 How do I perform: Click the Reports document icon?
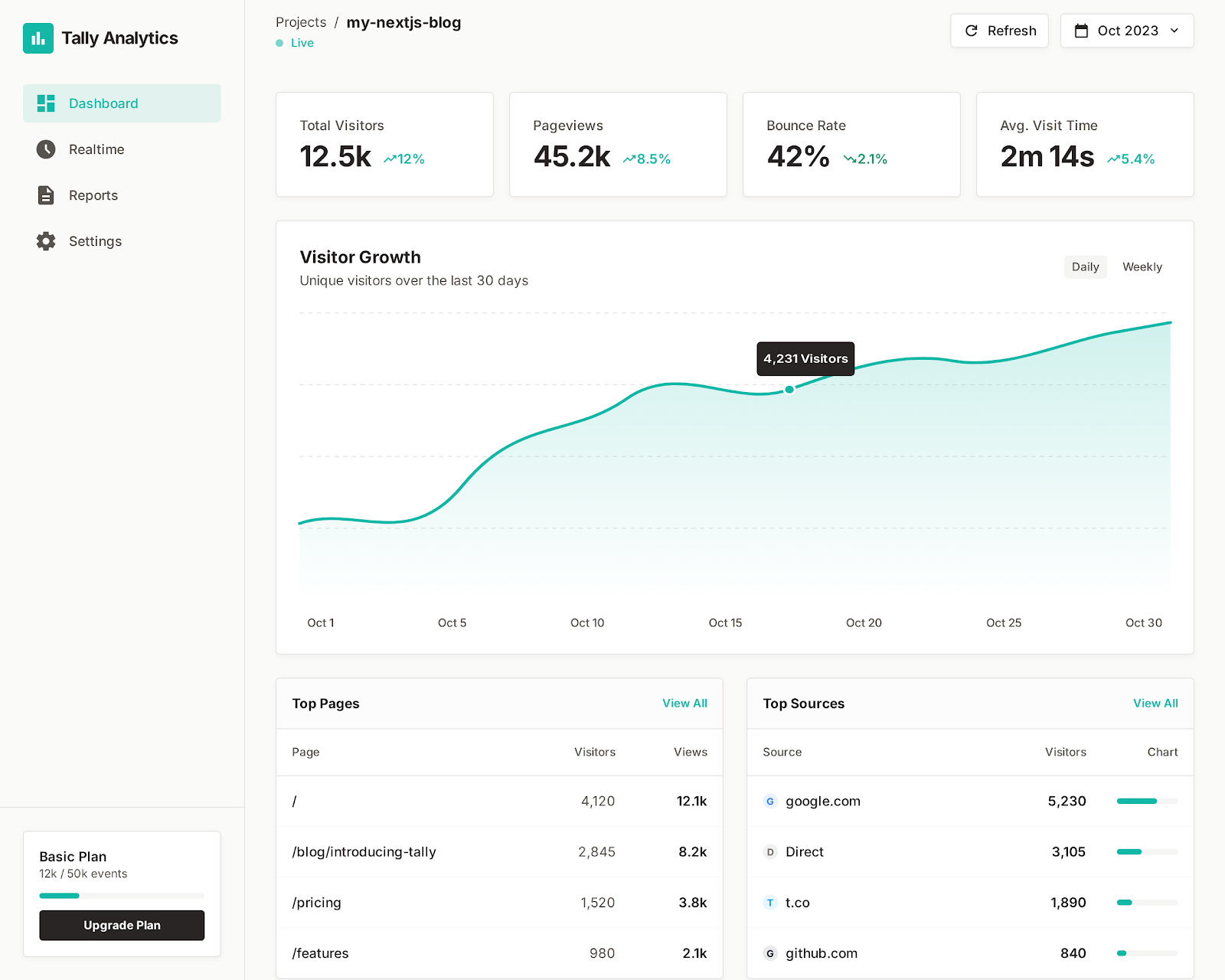click(x=45, y=195)
